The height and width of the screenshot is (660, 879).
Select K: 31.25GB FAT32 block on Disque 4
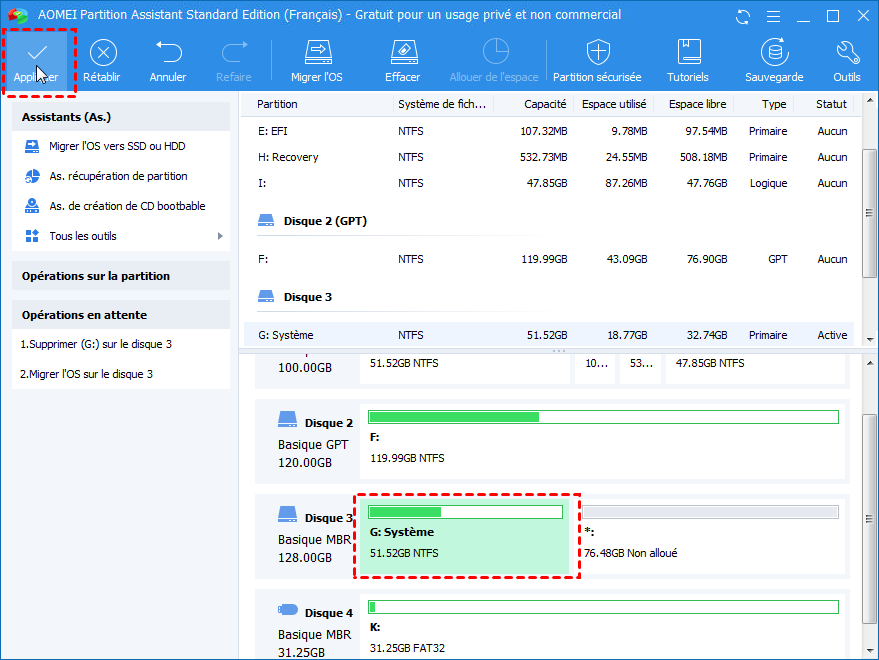point(603,625)
